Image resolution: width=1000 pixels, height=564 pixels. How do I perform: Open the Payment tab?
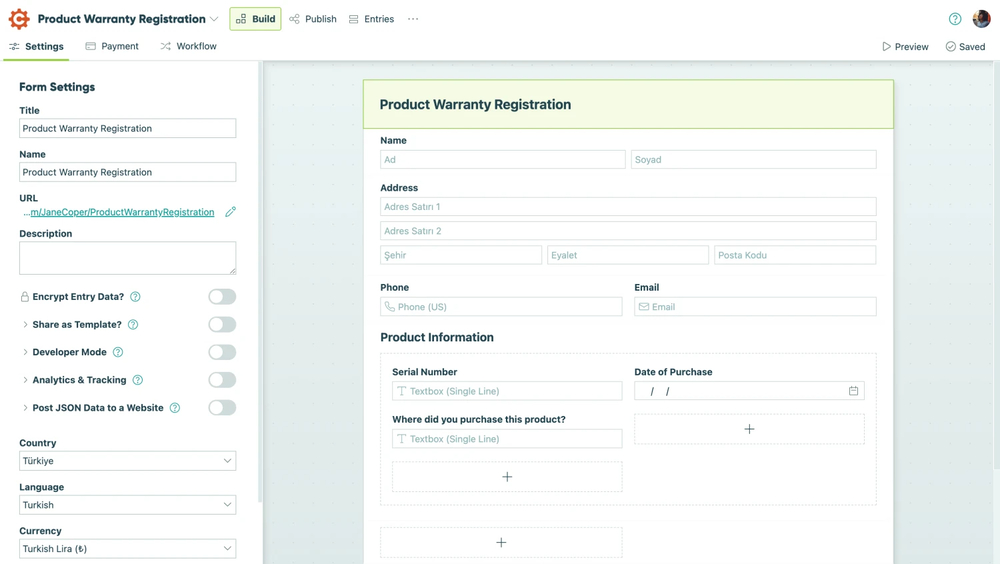pyautogui.click(x=112, y=47)
